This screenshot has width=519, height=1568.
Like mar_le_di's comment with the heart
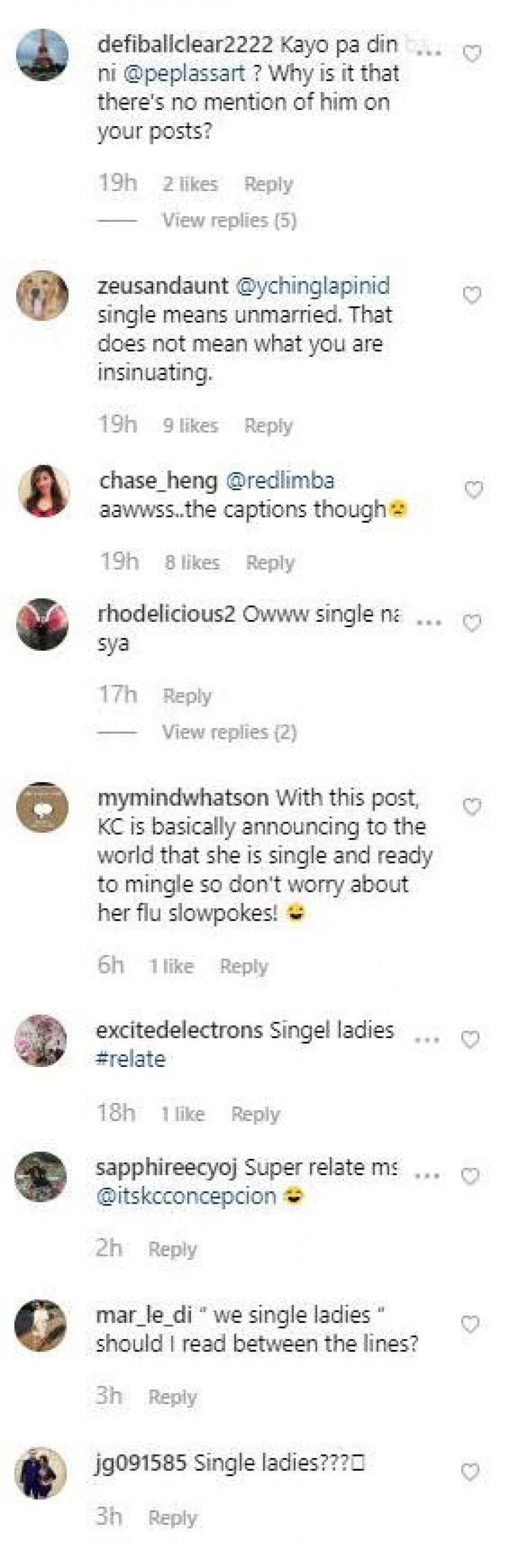470,1323
